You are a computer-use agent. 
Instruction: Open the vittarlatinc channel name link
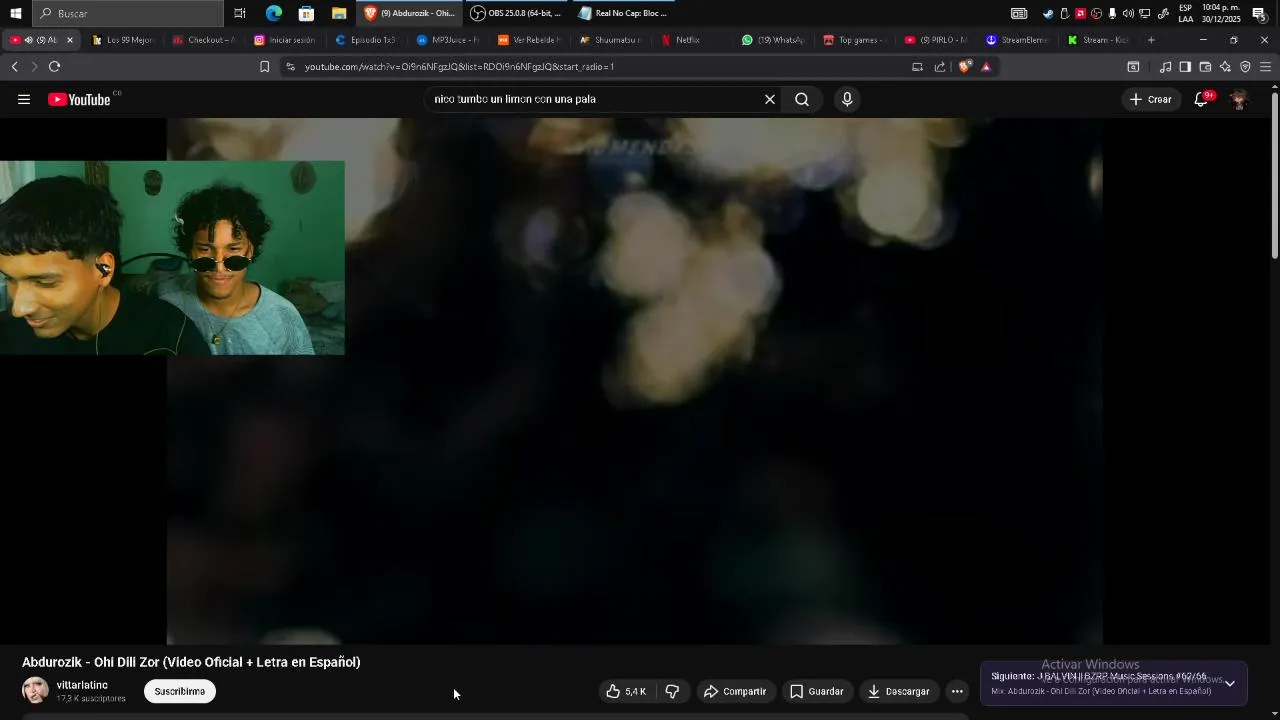[82, 685]
